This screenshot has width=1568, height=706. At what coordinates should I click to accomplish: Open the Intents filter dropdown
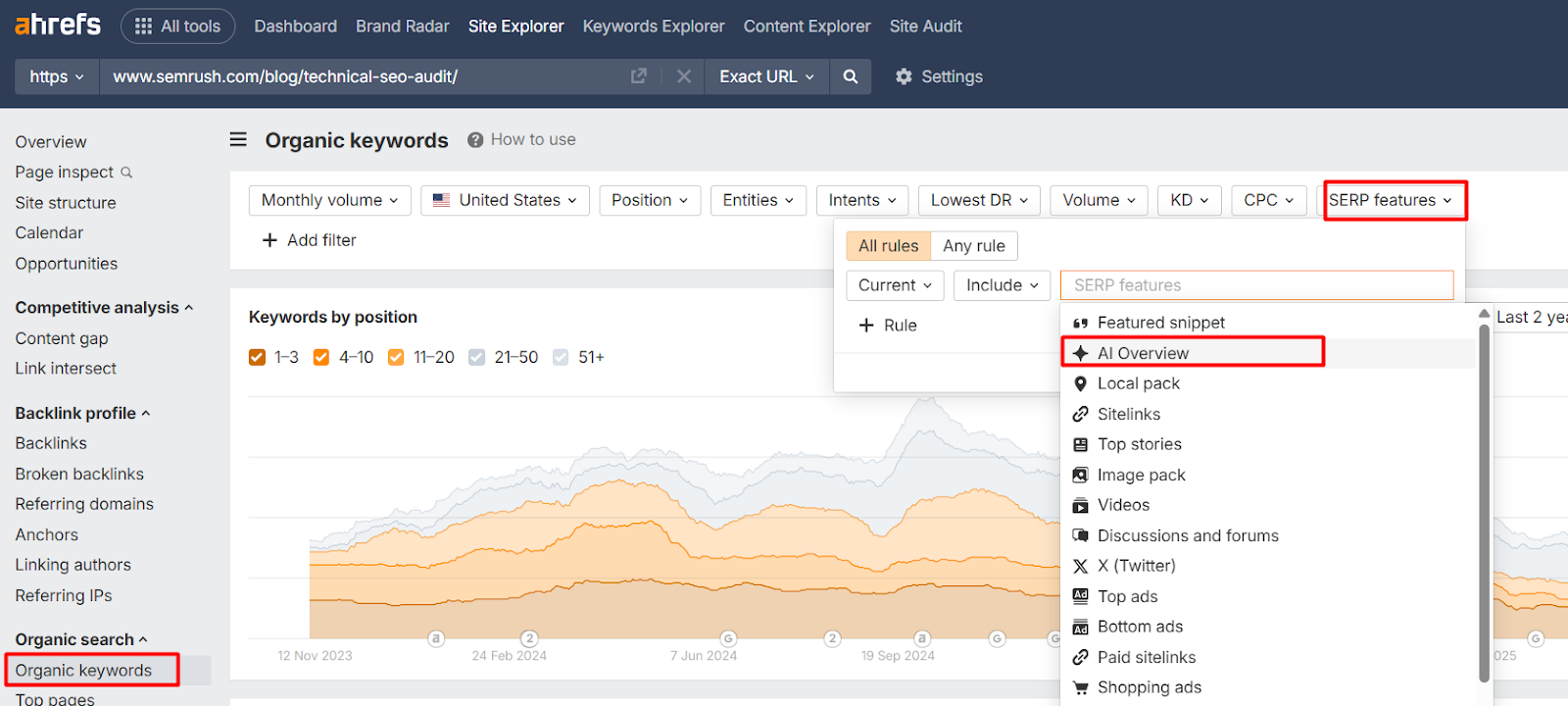click(x=862, y=200)
